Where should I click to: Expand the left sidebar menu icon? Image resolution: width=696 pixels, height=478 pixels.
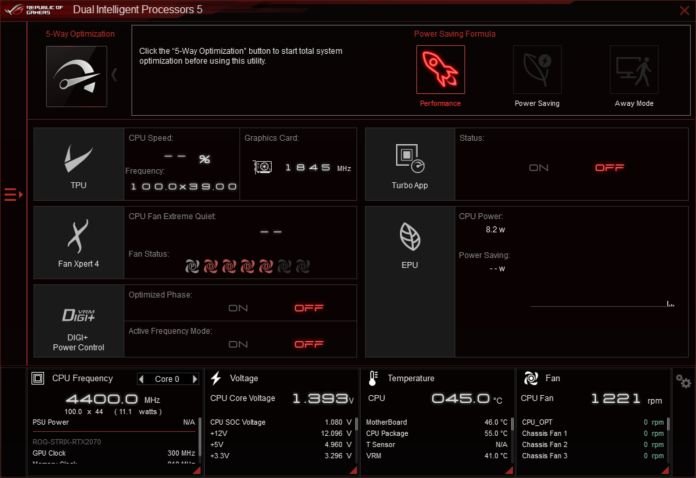click(13, 194)
